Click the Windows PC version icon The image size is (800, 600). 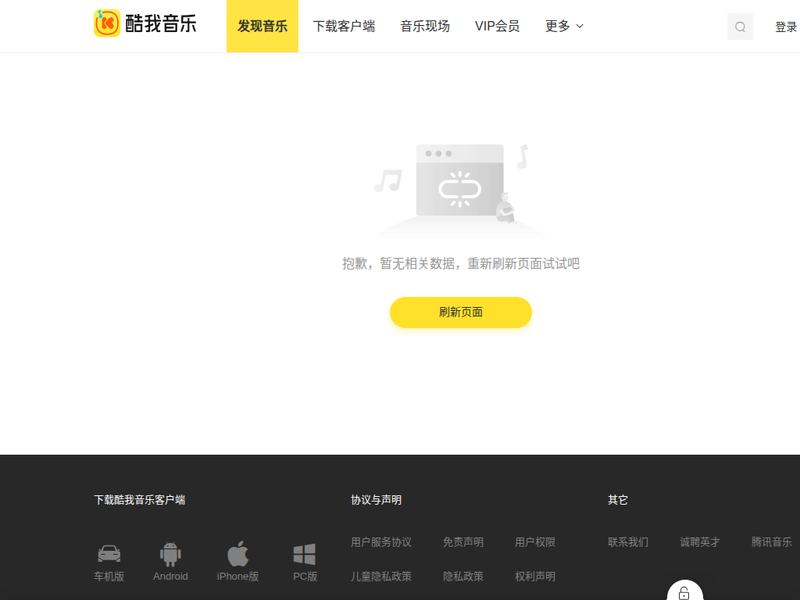[x=305, y=554]
